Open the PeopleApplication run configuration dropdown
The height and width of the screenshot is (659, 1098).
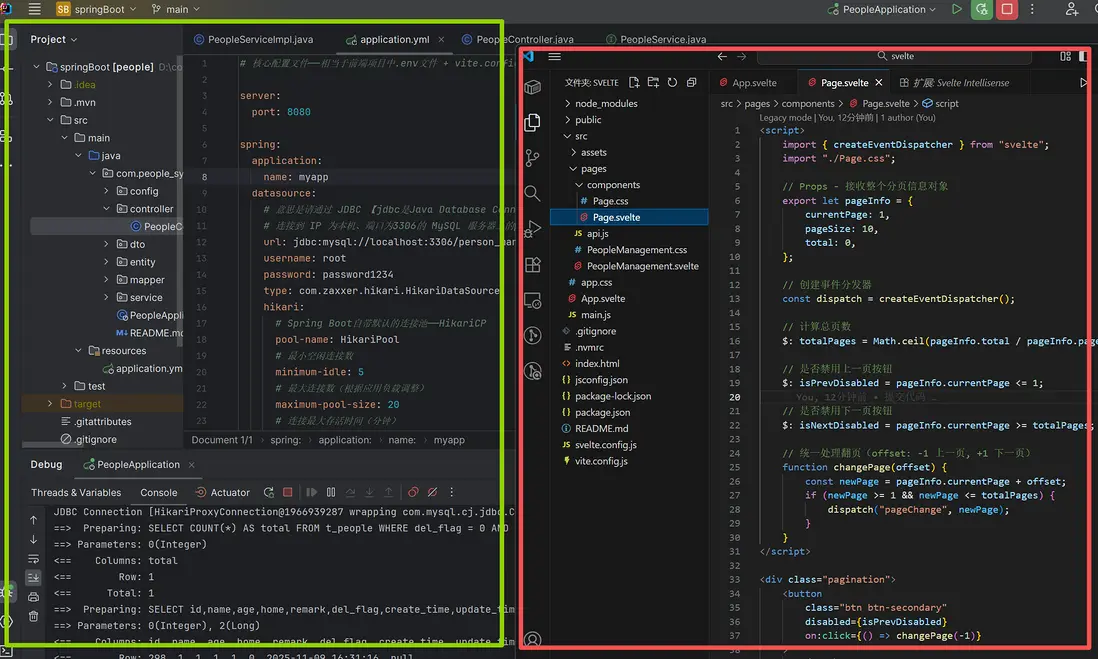tap(883, 9)
